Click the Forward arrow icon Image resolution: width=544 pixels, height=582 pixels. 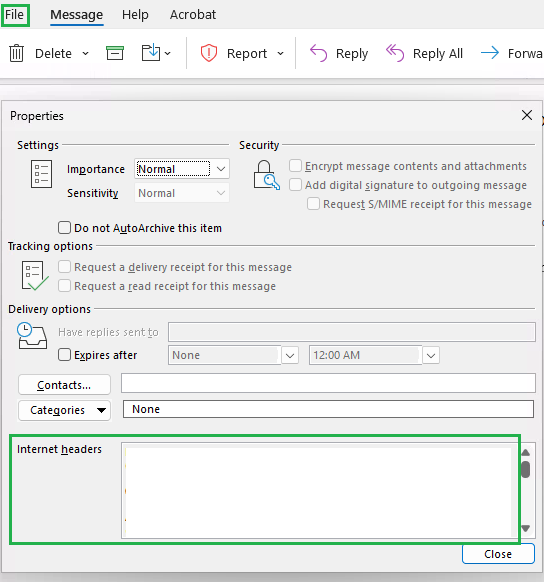490,53
